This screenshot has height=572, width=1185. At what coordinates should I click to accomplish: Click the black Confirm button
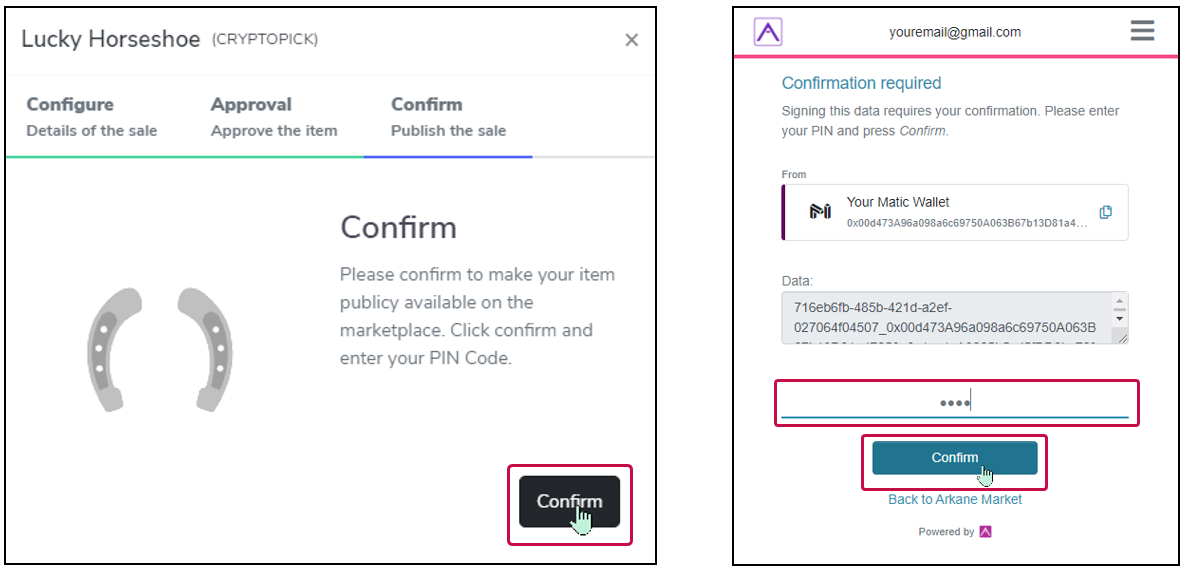(x=569, y=502)
